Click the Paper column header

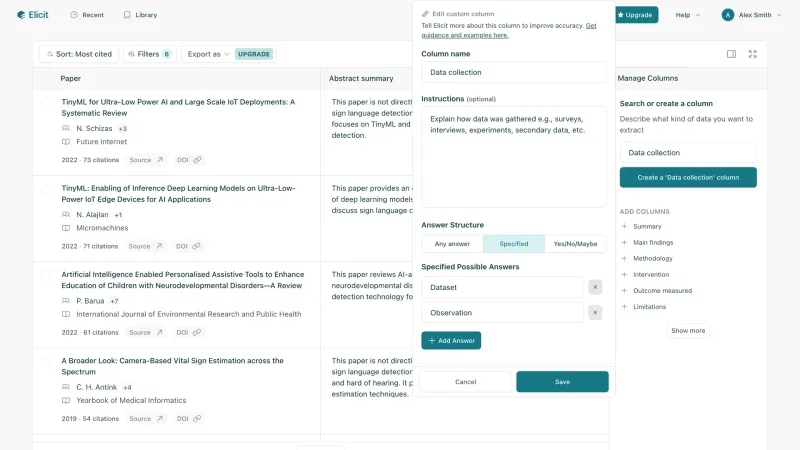[x=70, y=79]
